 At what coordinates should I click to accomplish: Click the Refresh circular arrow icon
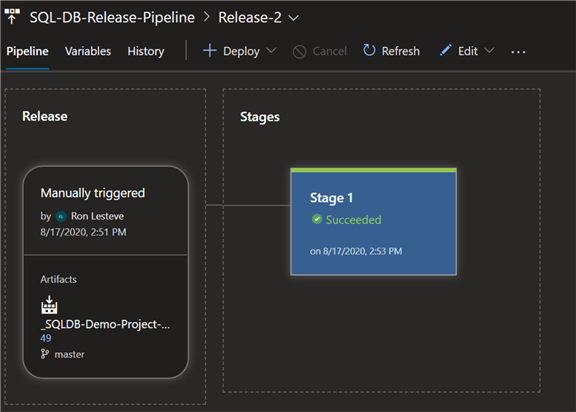click(369, 50)
